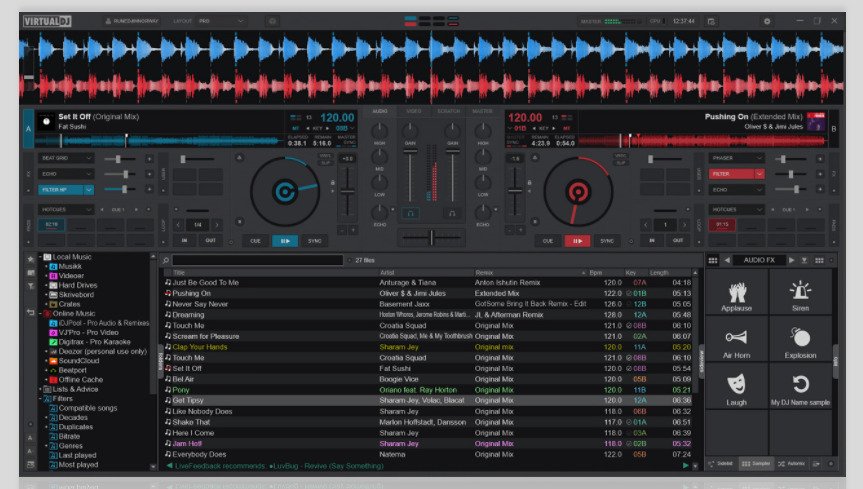This screenshot has width=863, height=489.
Task: Open the layout PRO dropdown in title bar
Action: (x=221, y=21)
